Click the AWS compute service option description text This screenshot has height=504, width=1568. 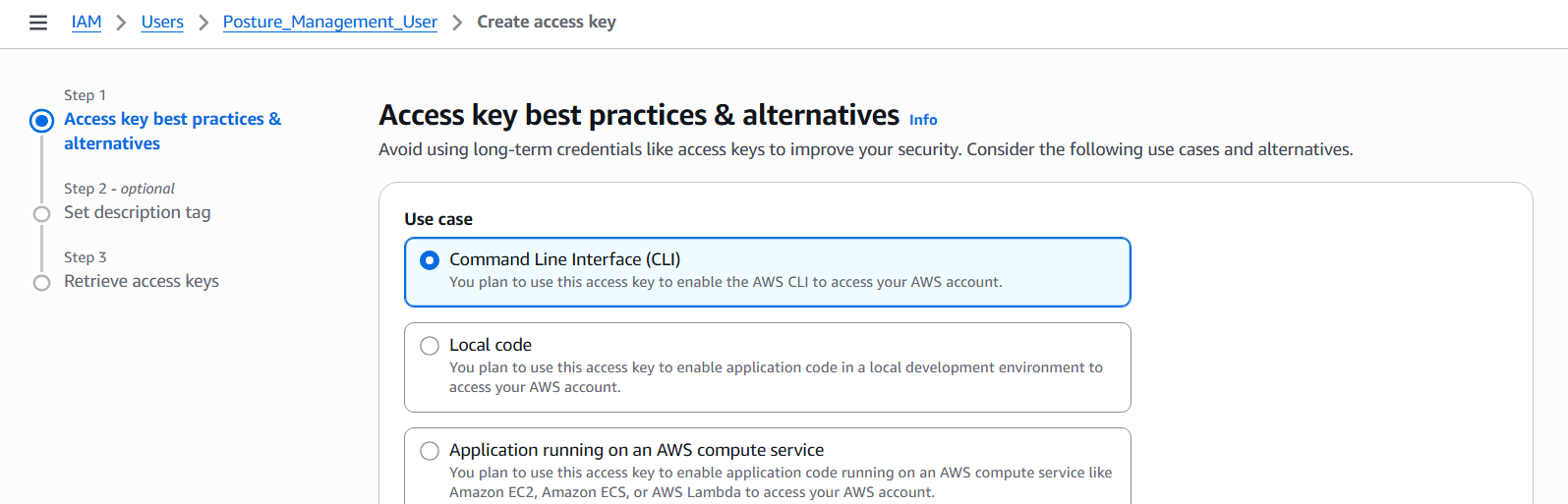781,482
